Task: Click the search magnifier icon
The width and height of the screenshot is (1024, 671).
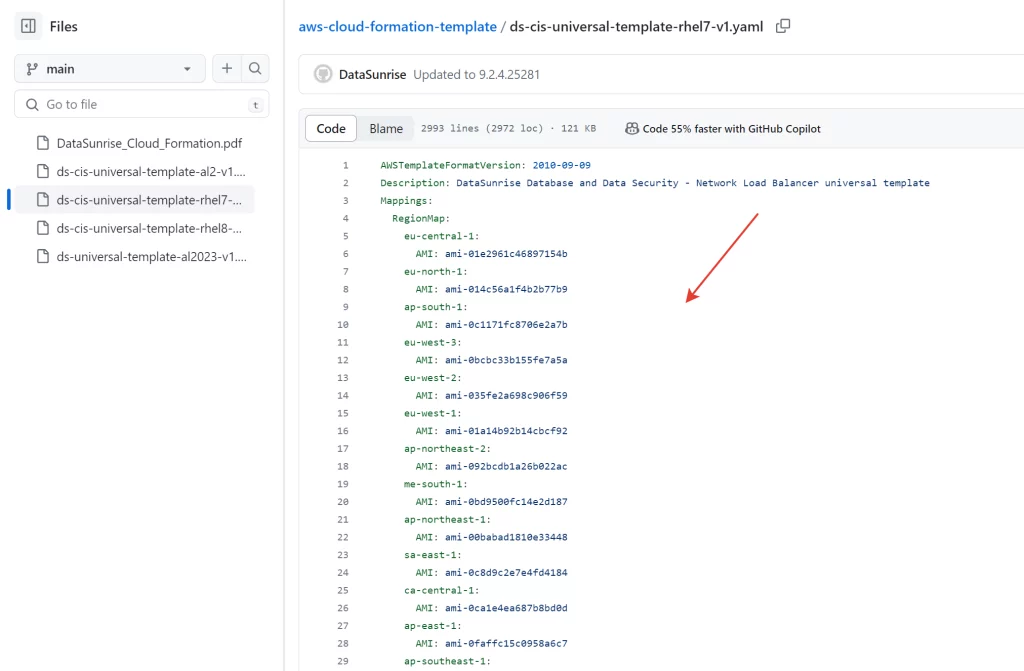Action: coord(255,69)
